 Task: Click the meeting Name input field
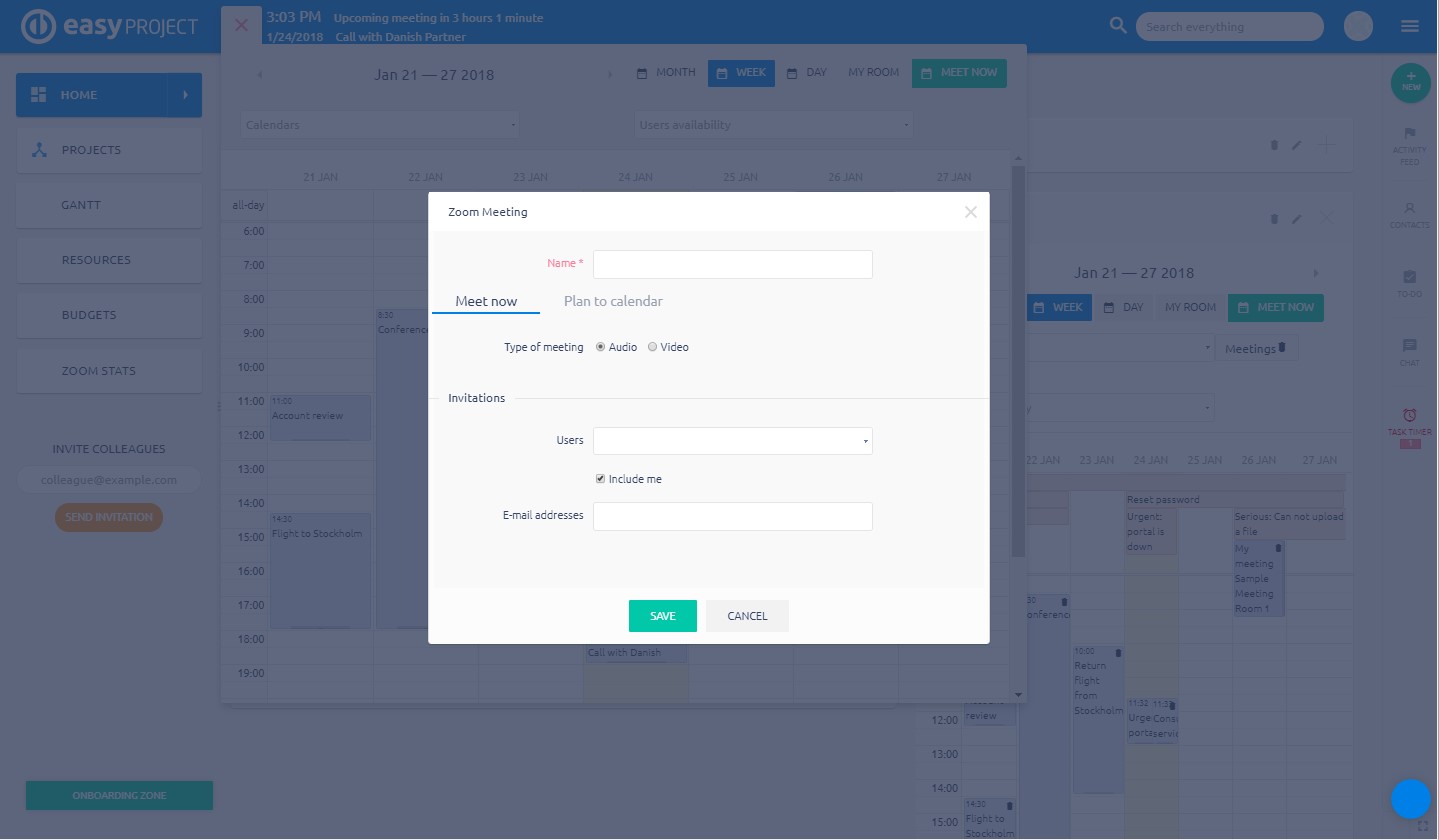(x=732, y=264)
